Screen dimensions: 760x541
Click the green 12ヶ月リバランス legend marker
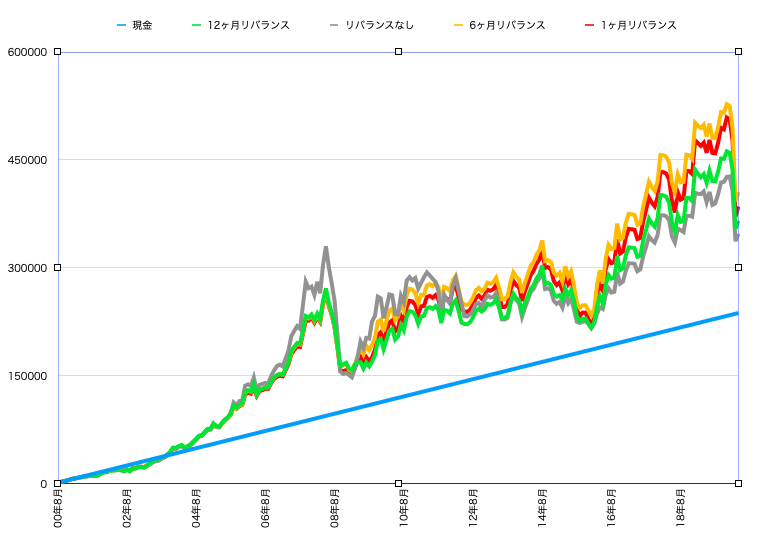tap(196, 25)
